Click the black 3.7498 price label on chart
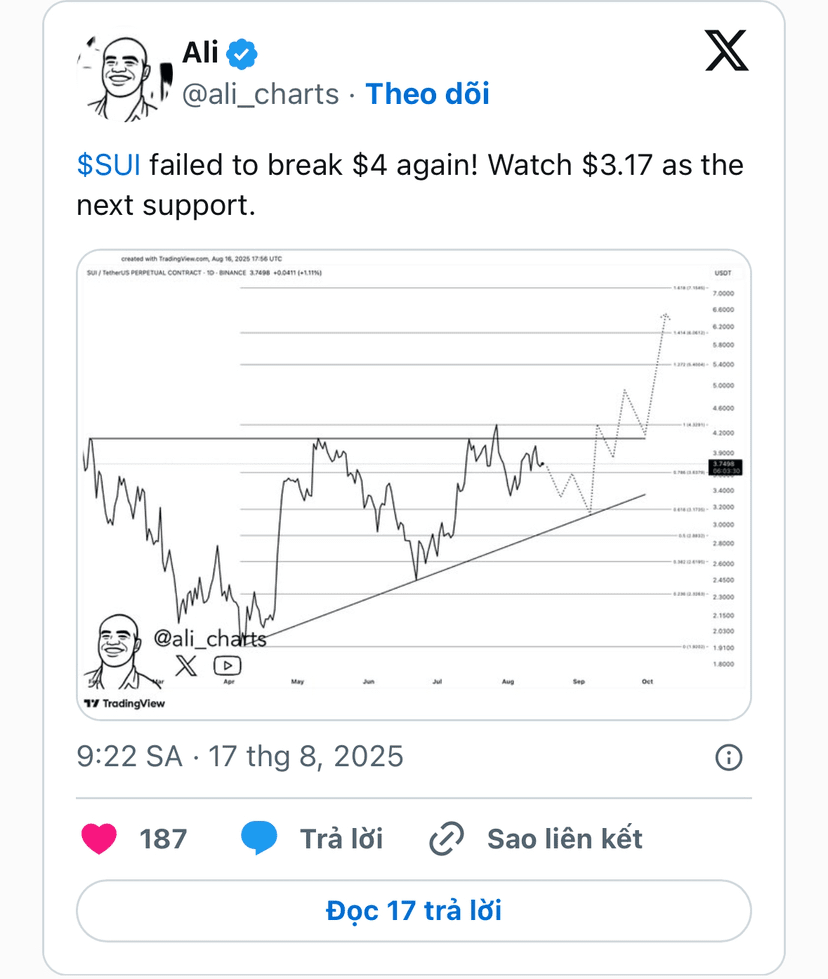The image size is (828, 979). point(726,467)
